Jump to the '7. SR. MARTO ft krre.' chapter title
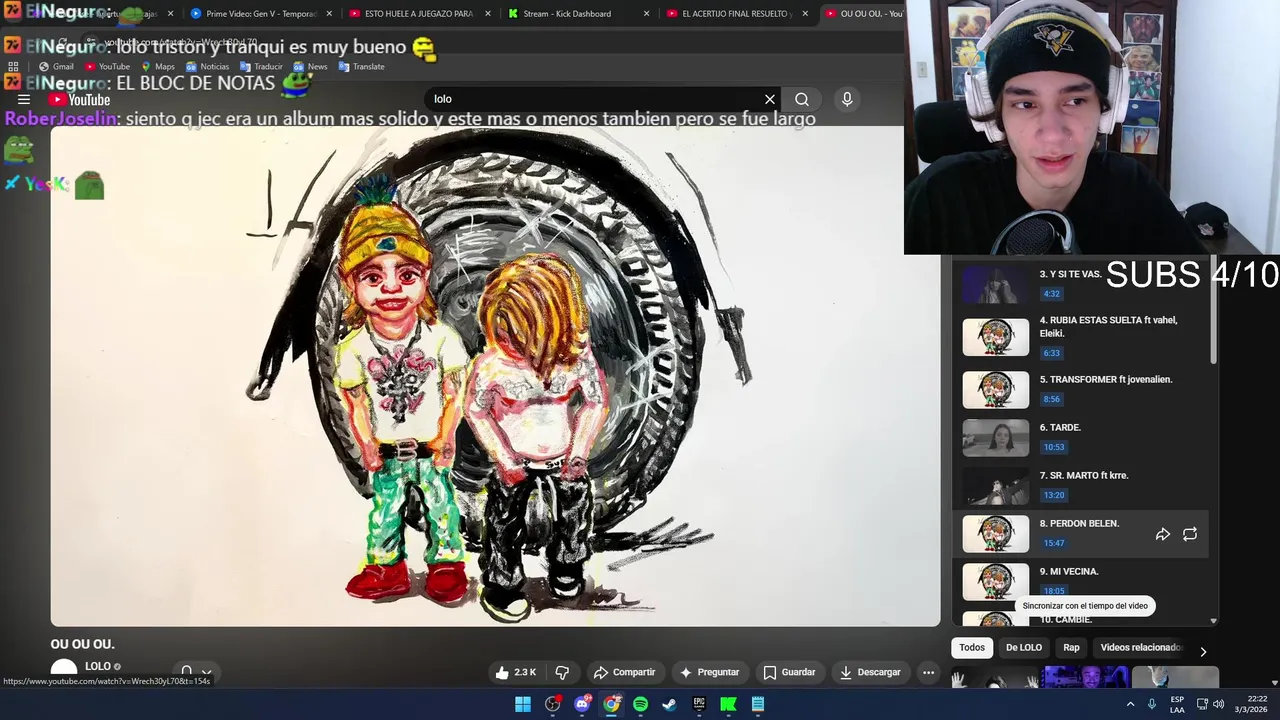This screenshot has width=1280, height=720. 1084,475
